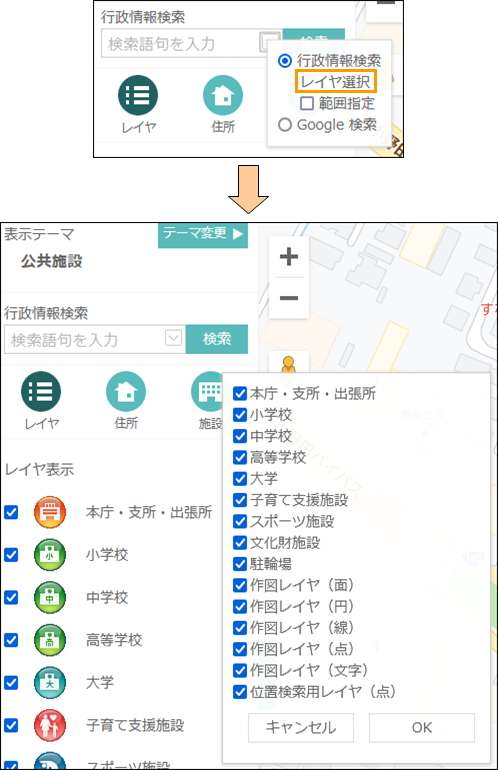498x770 pixels.
Task: Click the red 子育て支援施設 layer icon
Action: click(50, 725)
